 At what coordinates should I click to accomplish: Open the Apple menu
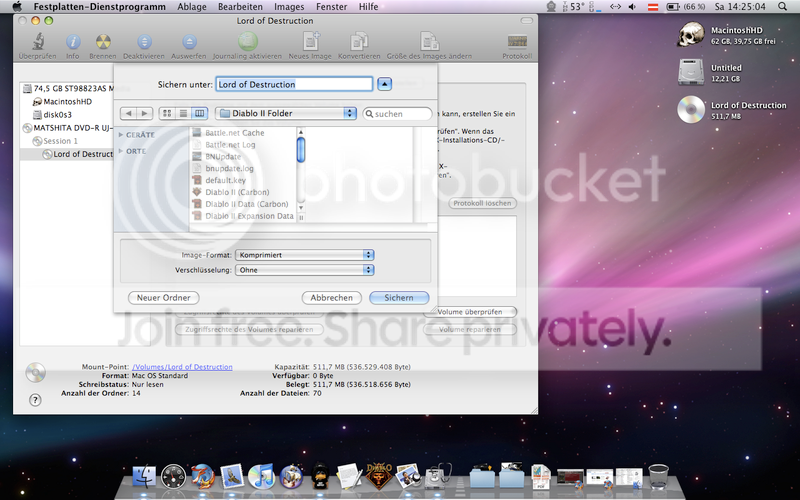coord(17,7)
